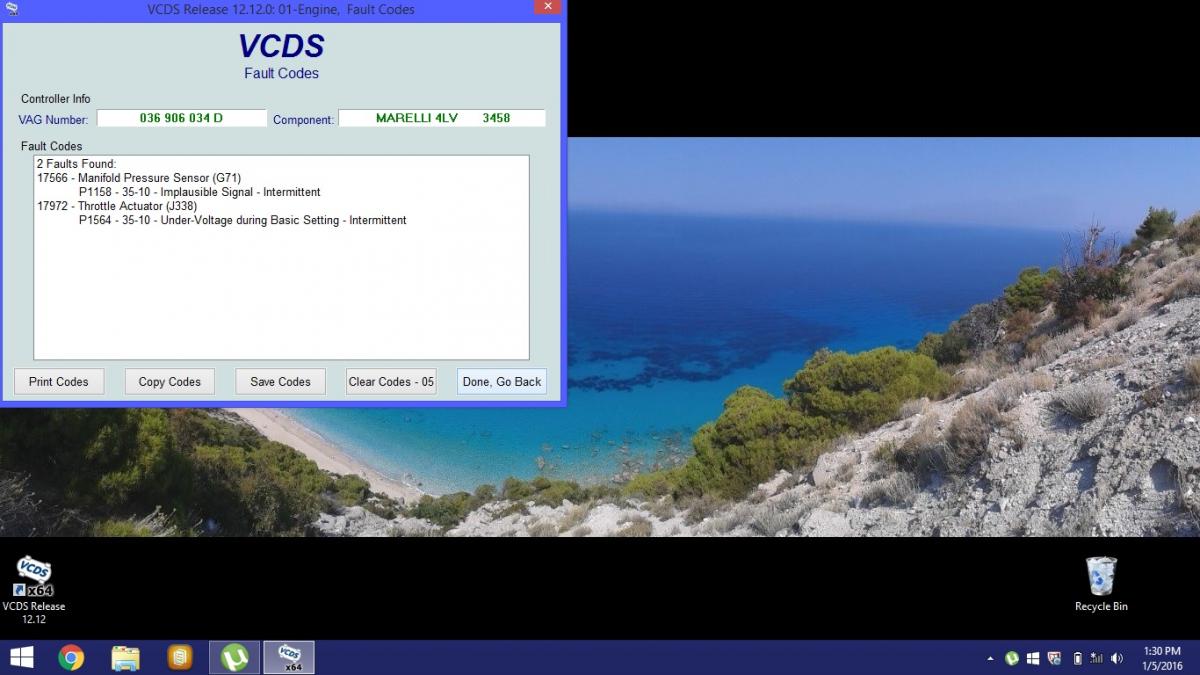Click Done, Go Back button
The width and height of the screenshot is (1200, 675).
[x=502, y=382]
